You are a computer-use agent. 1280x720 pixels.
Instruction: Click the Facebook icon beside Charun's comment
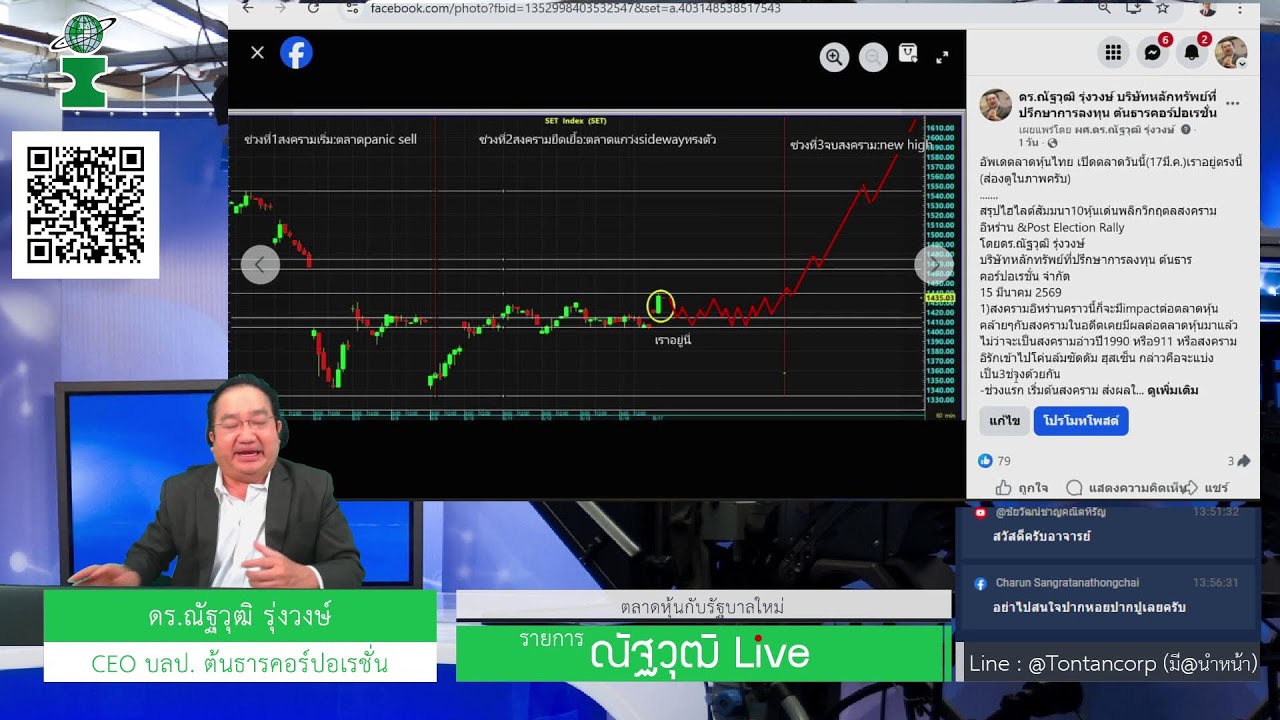980,583
